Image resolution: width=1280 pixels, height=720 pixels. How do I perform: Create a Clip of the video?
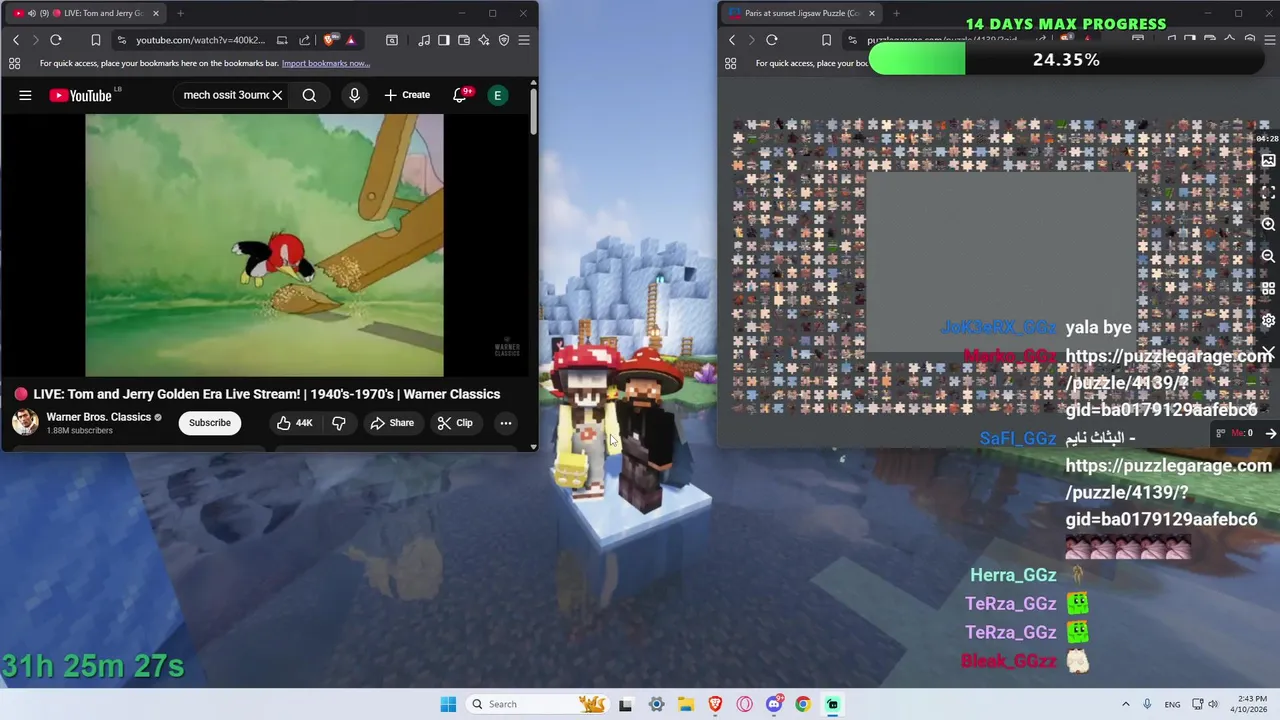(455, 423)
